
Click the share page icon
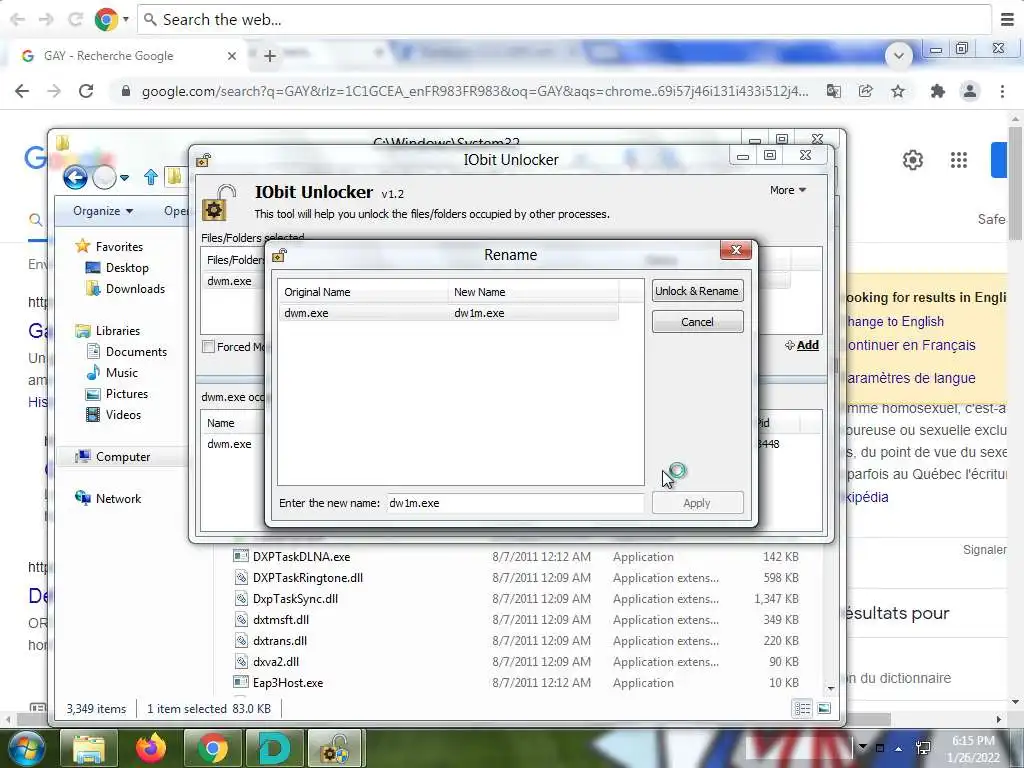(x=865, y=91)
